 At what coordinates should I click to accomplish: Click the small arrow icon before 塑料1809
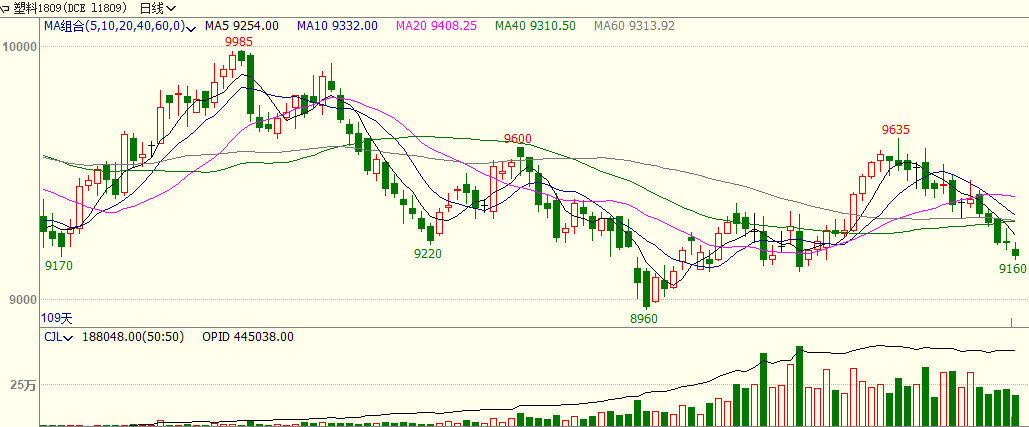pos(6,7)
